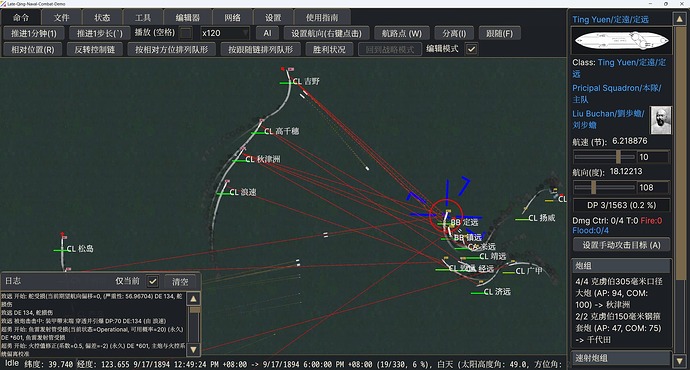
Task: Click the 推进1分钟(1) button
Action: 34,33
